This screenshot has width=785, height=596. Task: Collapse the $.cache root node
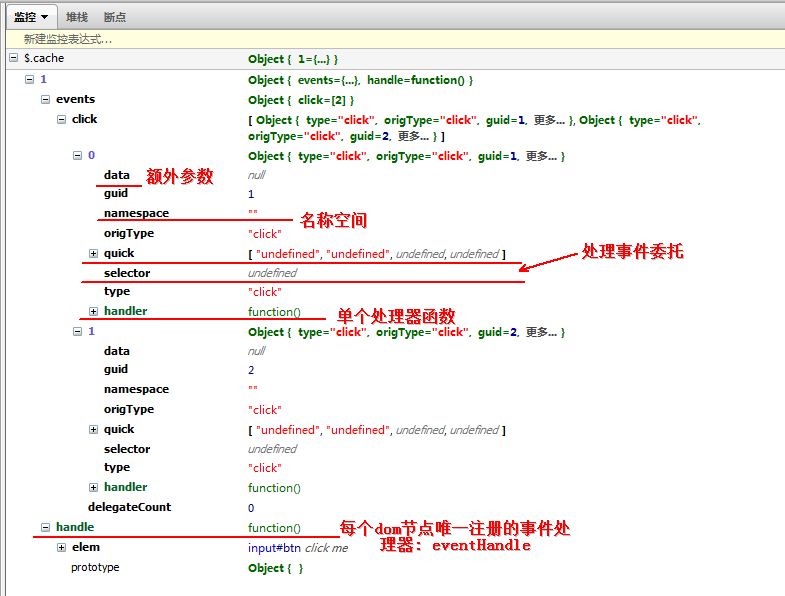click(x=13, y=59)
